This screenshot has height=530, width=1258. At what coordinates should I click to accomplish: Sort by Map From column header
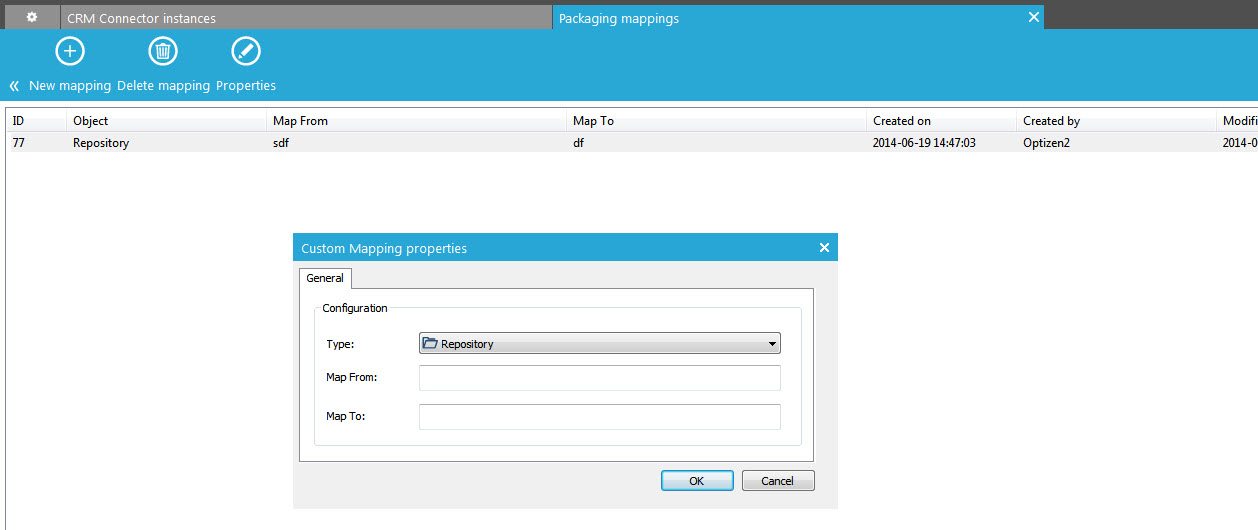tap(300, 121)
